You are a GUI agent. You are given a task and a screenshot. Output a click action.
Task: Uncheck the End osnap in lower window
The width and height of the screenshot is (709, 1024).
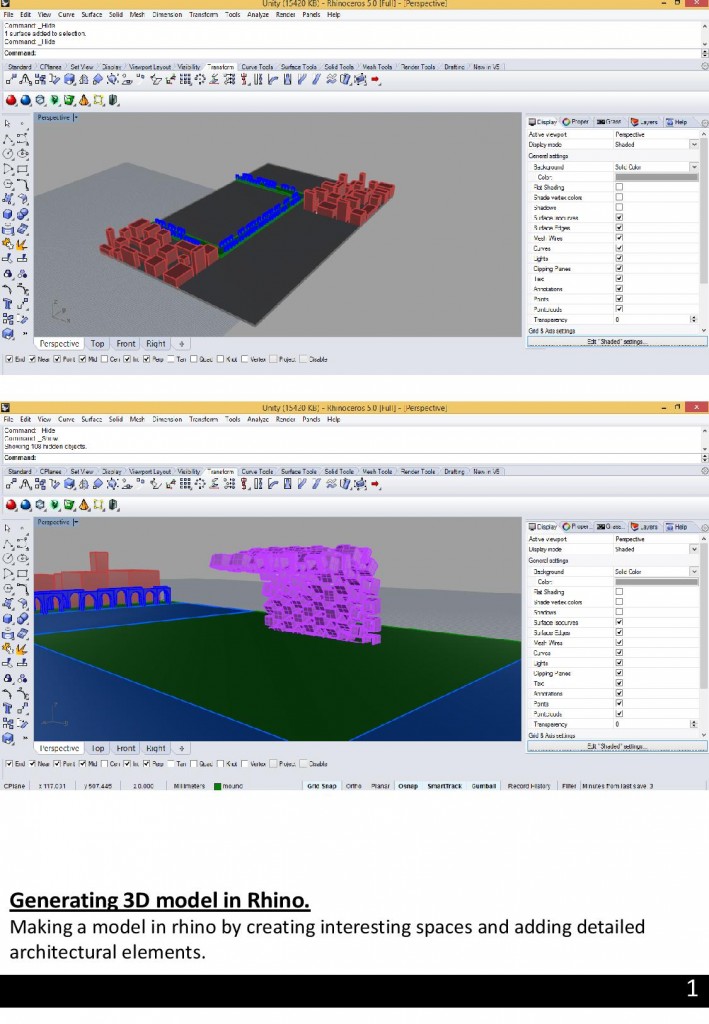tap(9, 763)
